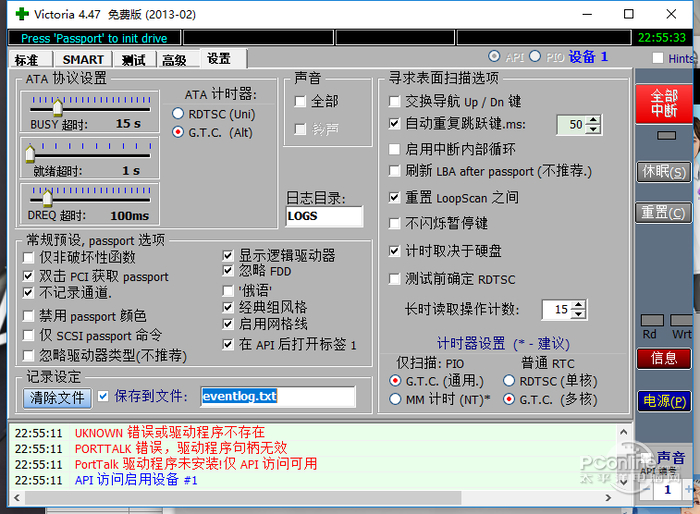The height and width of the screenshot is (514, 700).
Task: Decrease 长时读取操作计数 value
Action: (x=579, y=314)
